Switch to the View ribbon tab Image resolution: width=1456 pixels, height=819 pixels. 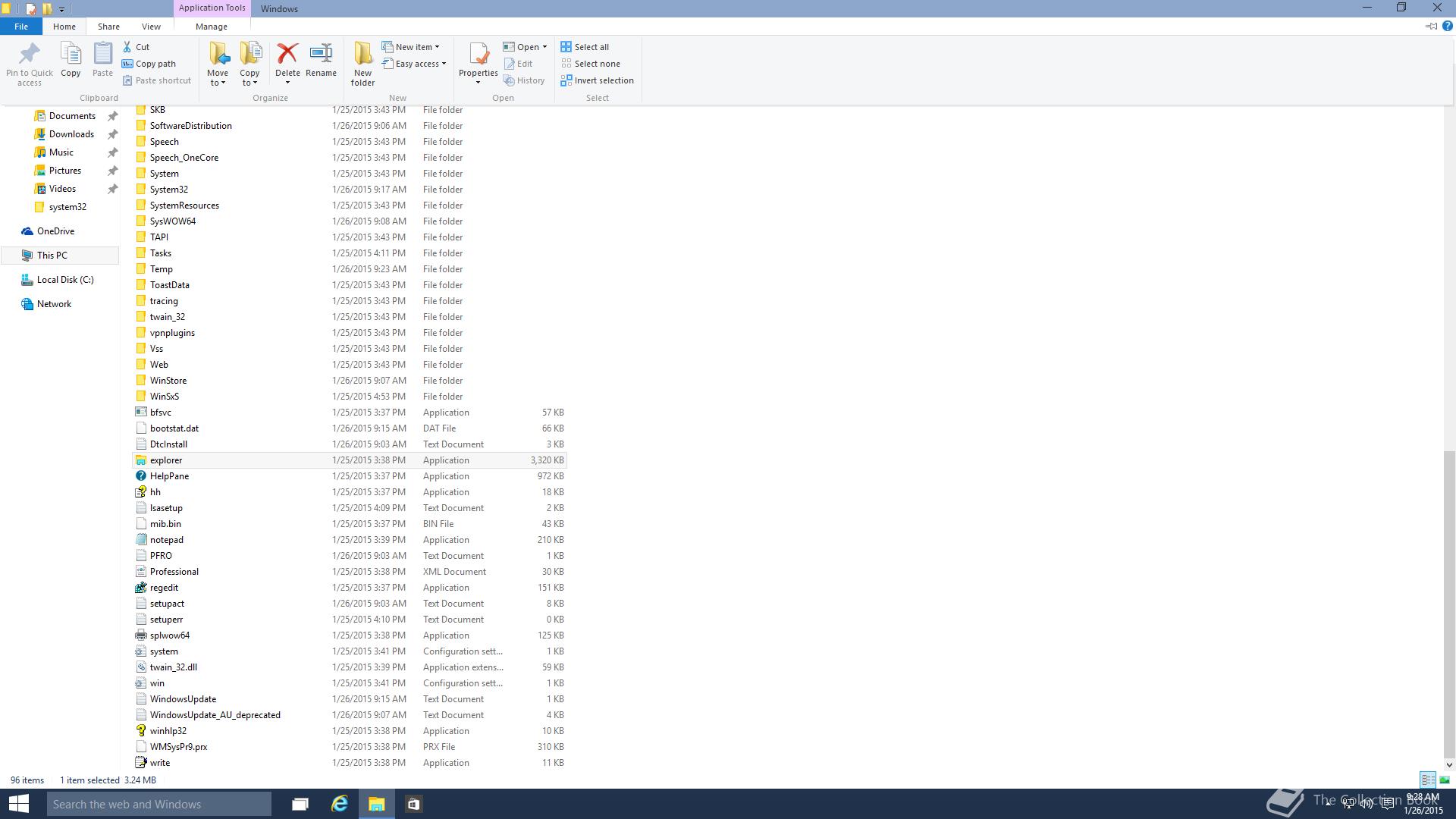(151, 26)
